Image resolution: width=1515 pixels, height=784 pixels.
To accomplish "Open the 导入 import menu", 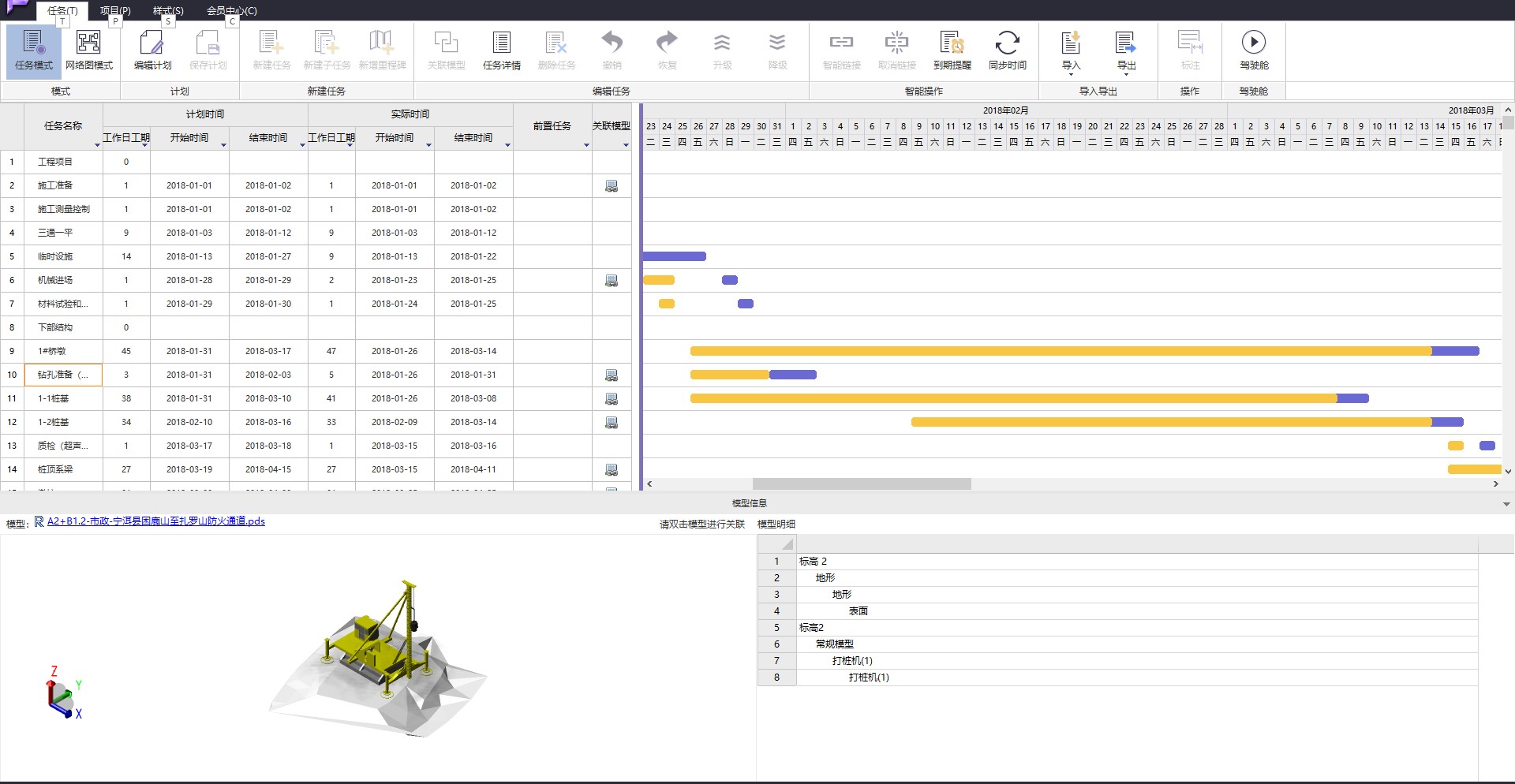I will [1071, 52].
